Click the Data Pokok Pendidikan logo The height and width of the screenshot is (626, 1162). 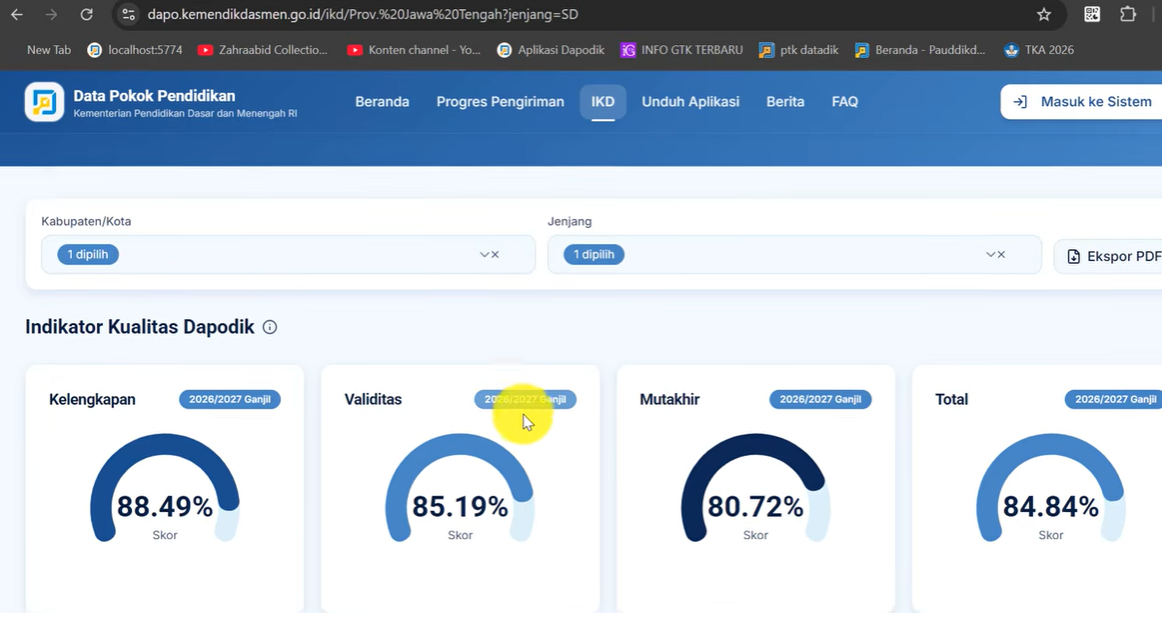44,101
